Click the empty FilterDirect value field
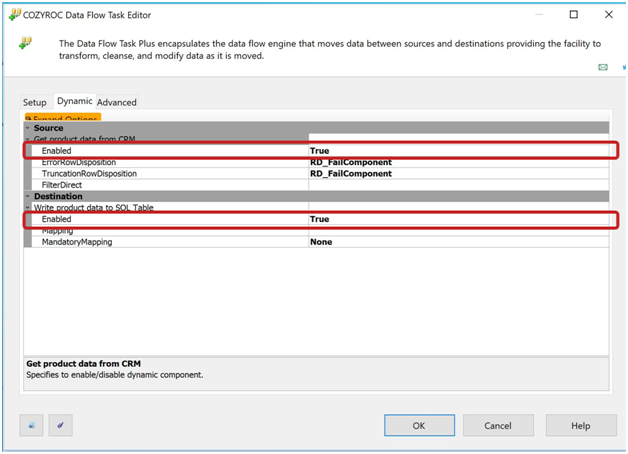The width and height of the screenshot is (628, 454). 459,185
